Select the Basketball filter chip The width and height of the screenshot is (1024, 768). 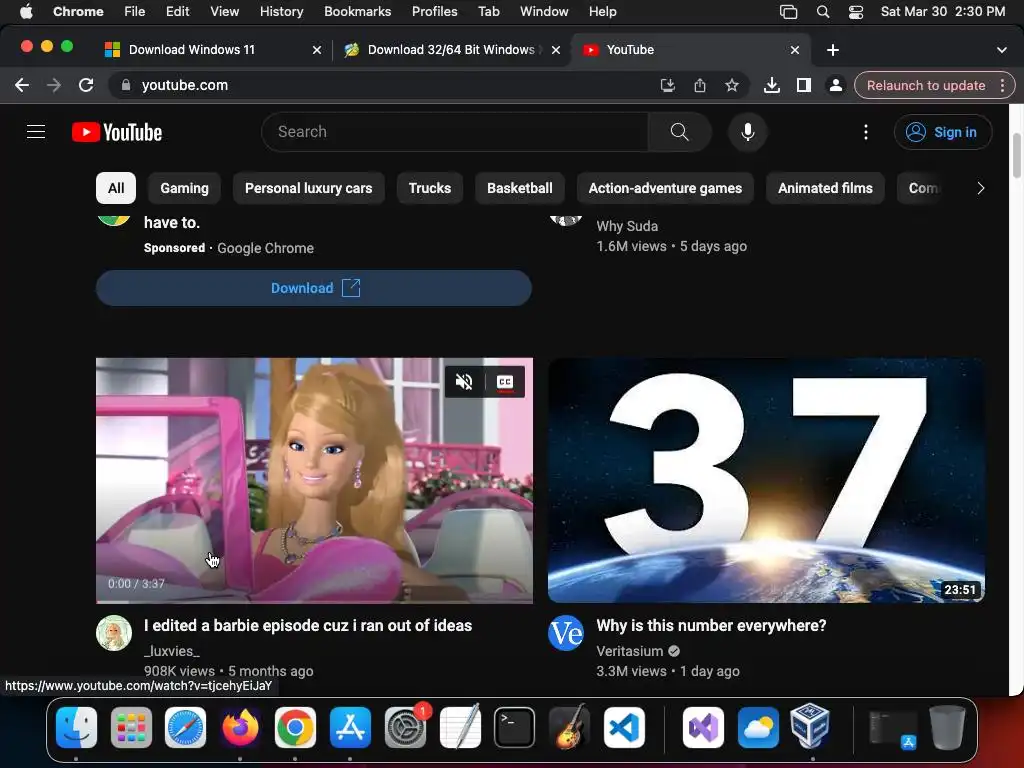click(520, 188)
